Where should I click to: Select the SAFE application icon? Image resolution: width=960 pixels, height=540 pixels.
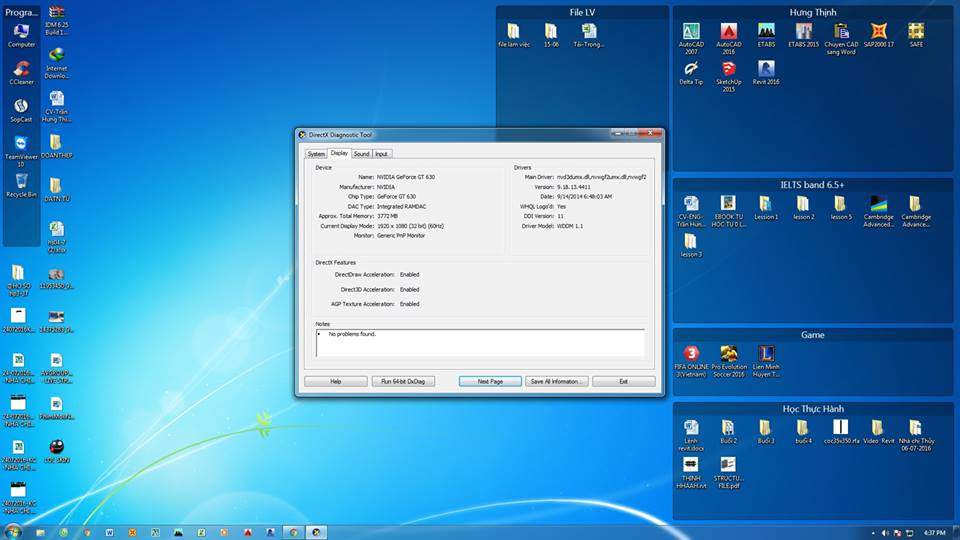(916, 32)
